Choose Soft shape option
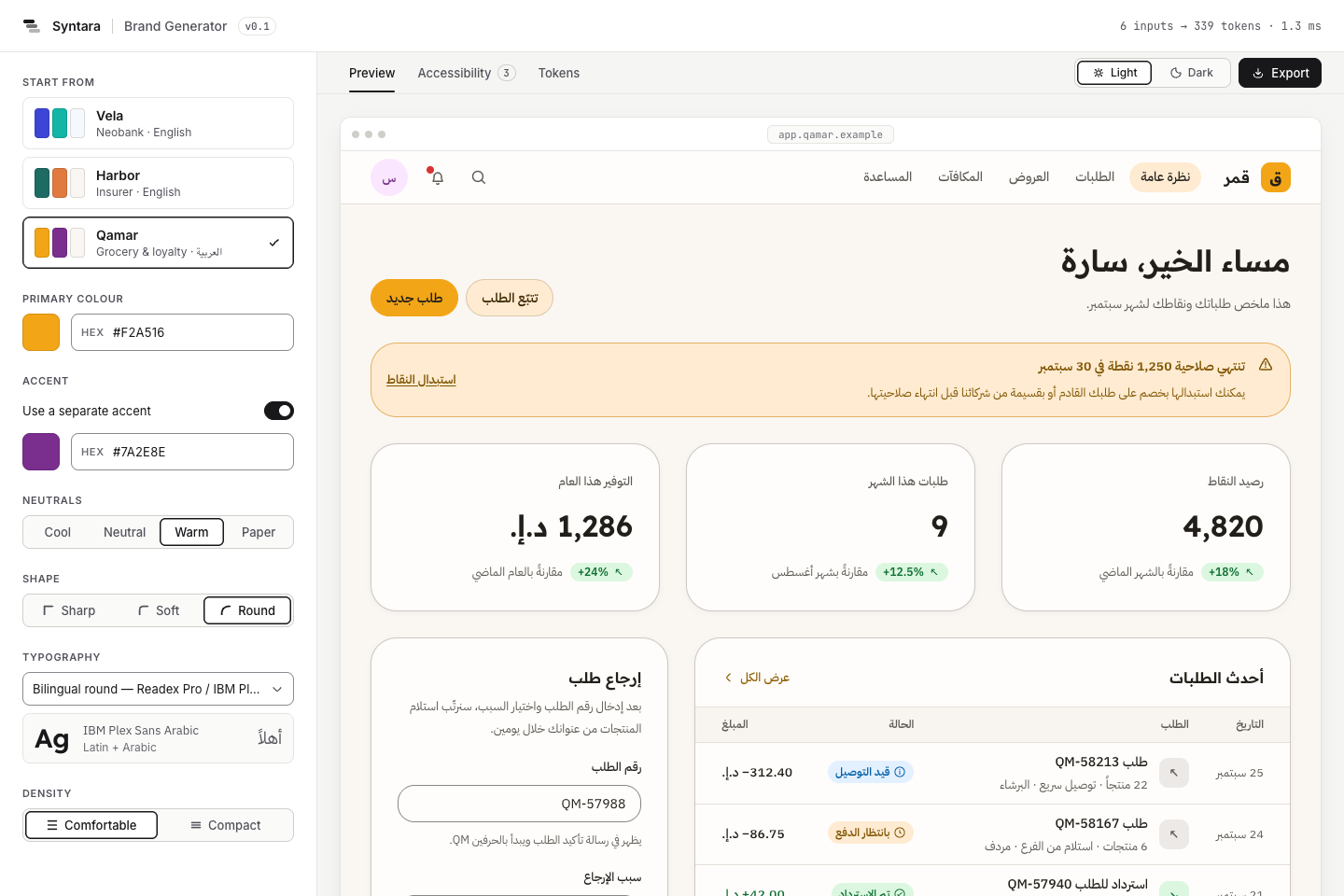Viewport: 1344px width, 896px height. (x=159, y=610)
